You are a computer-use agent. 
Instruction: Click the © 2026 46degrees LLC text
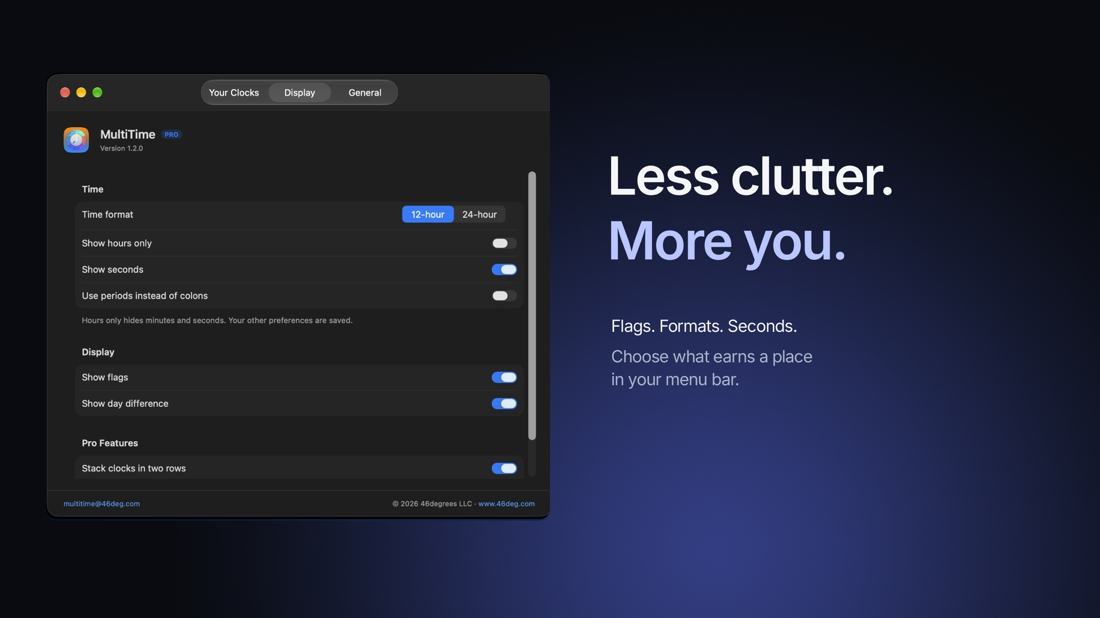point(432,504)
